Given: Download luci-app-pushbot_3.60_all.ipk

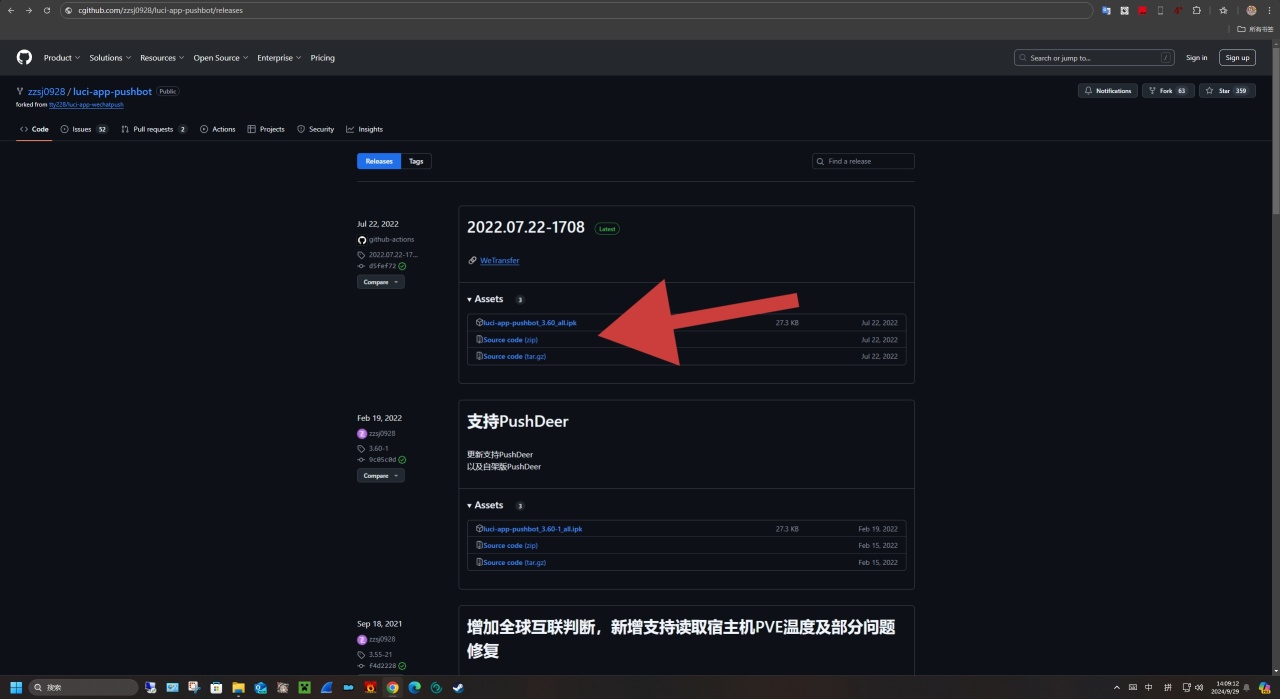Looking at the screenshot, I should (529, 323).
